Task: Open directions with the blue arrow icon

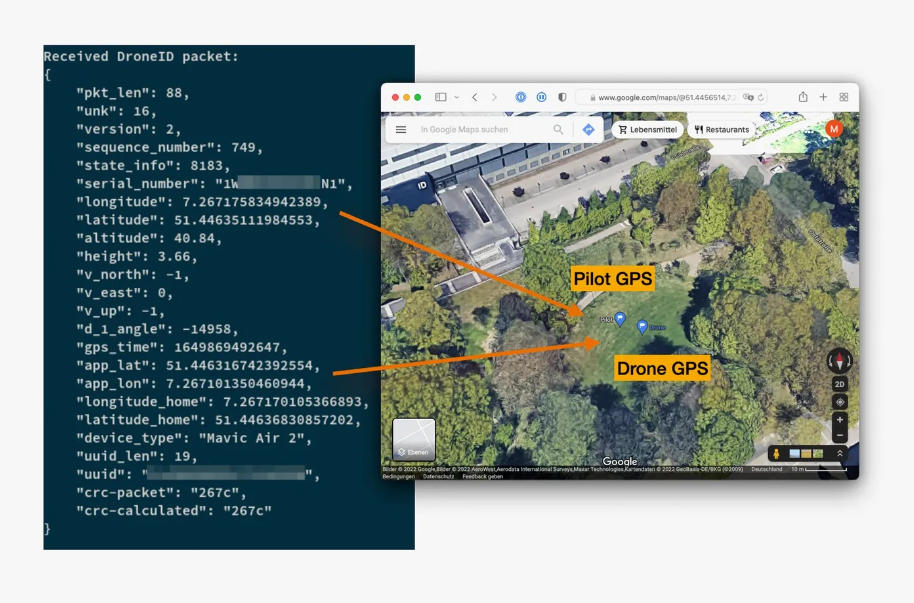Action: pyautogui.click(x=588, y=130)
